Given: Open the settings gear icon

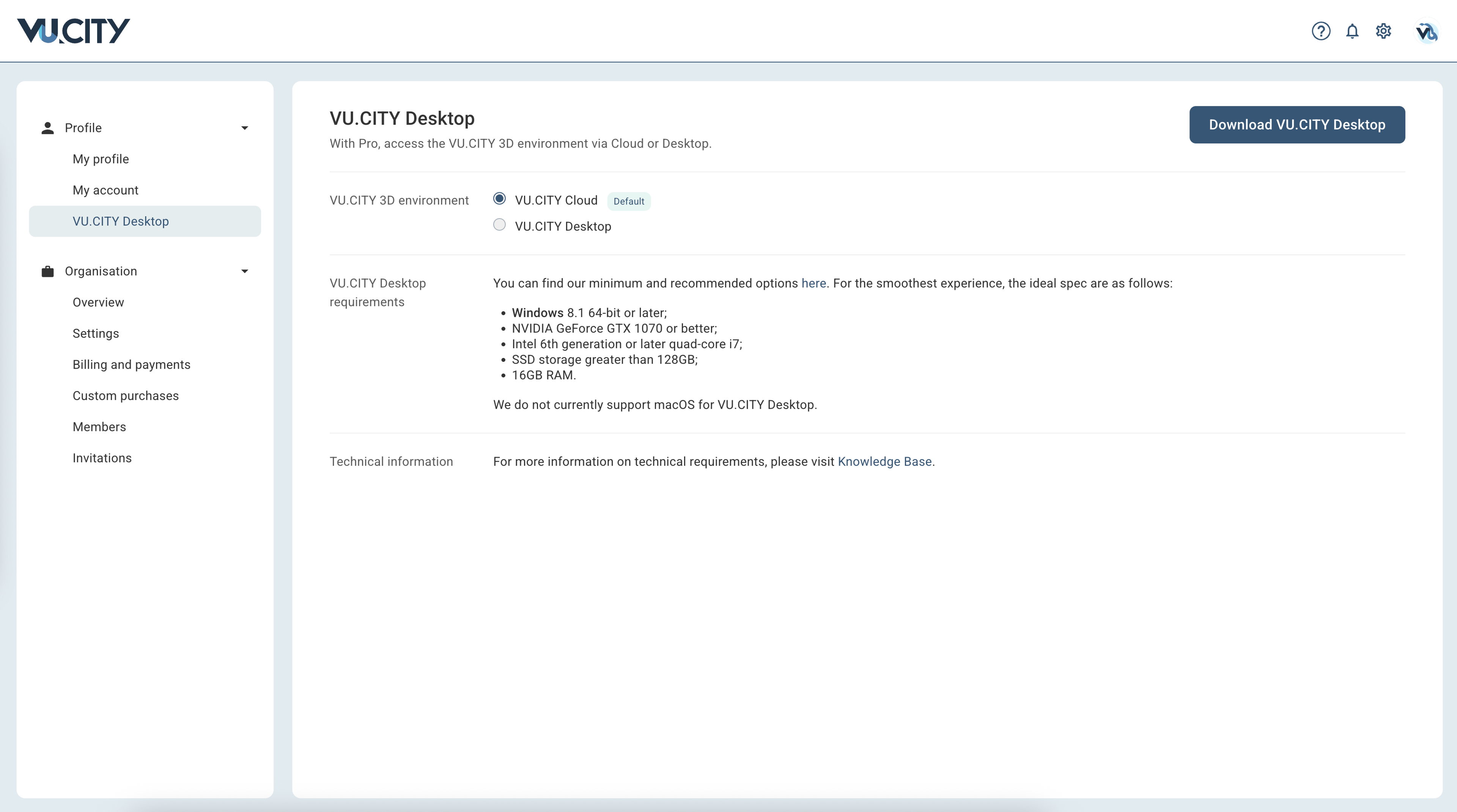Looking at the screenshot, I should click(1383, 31).
